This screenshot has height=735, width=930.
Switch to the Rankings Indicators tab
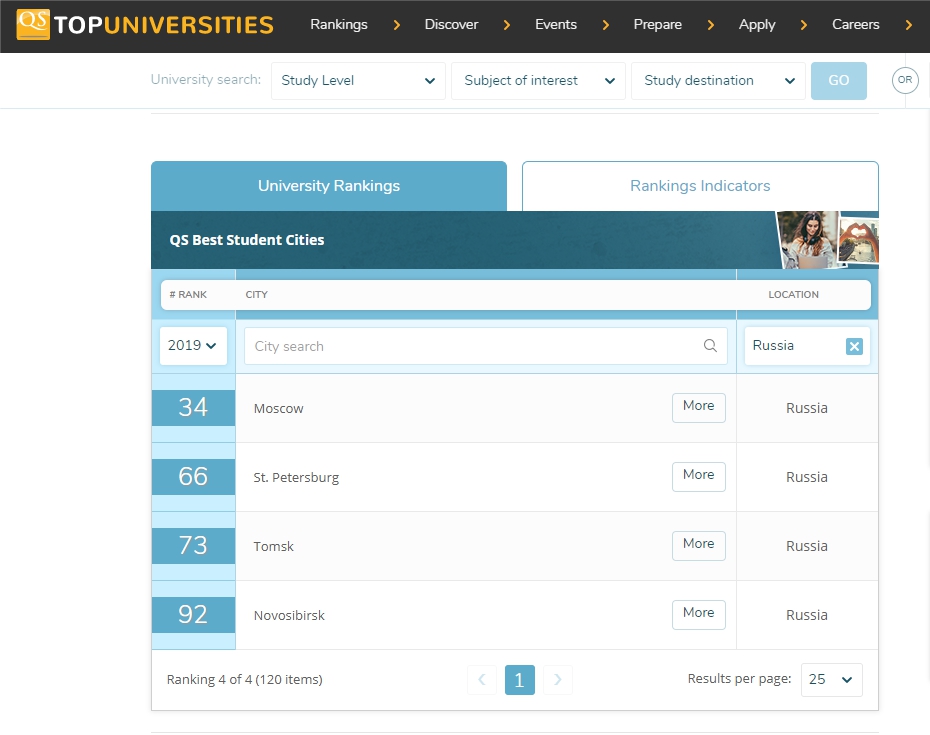pos(700,186)
